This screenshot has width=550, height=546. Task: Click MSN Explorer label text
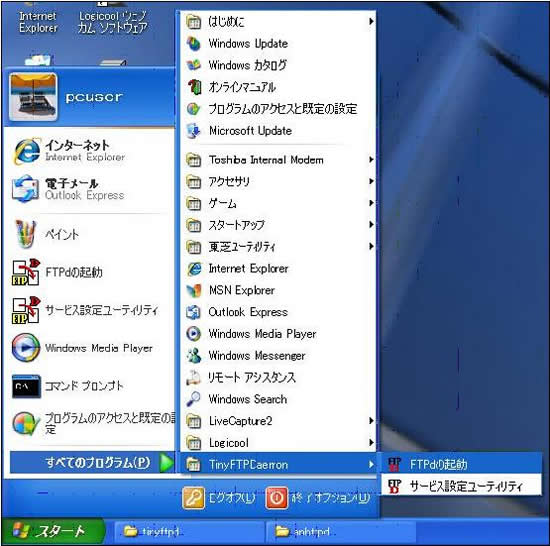pos(242,290)
